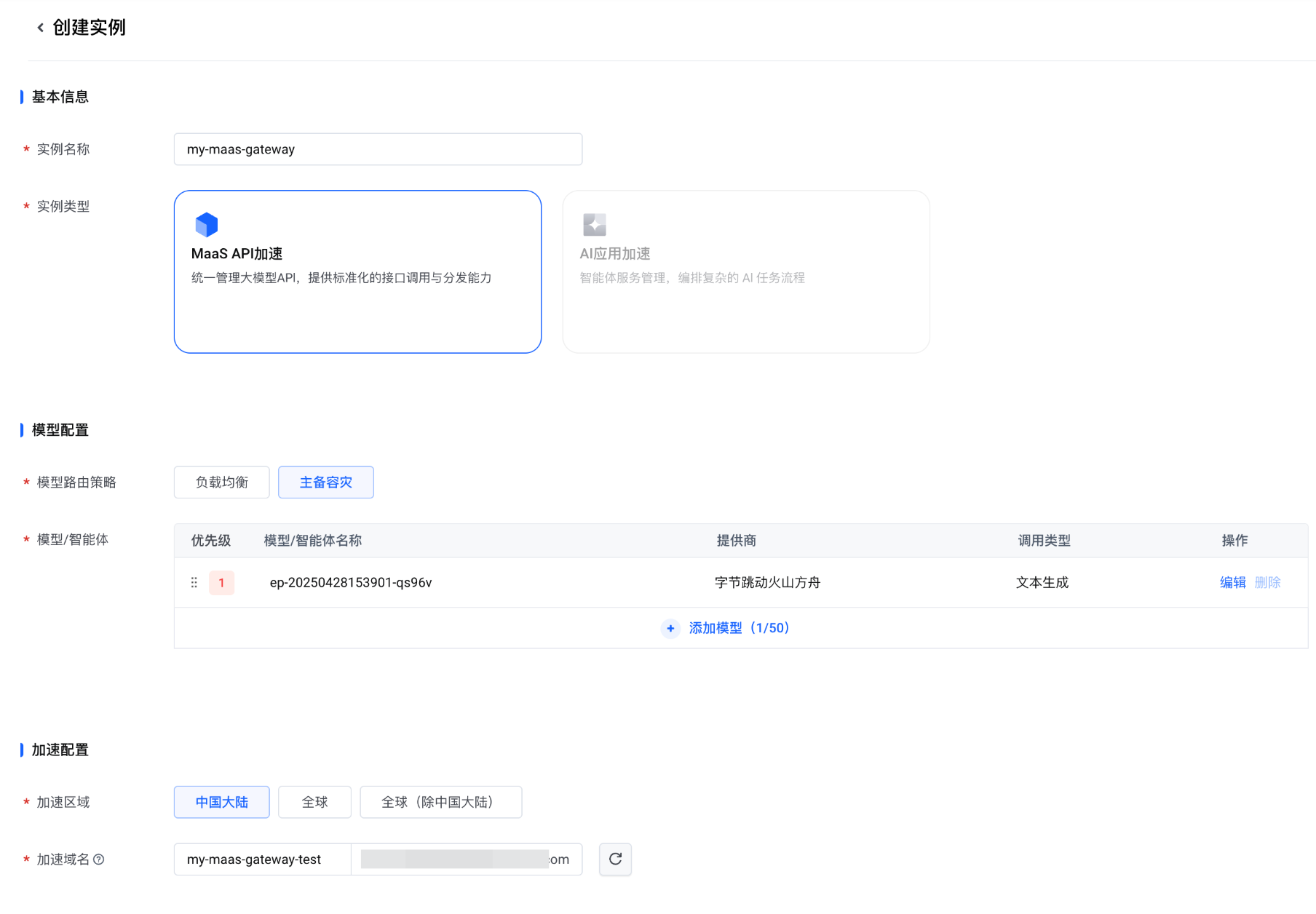This screenshot has height=914, width=1316.
Task: Click the 模型/智能体名称 column header
Action: 313,541
